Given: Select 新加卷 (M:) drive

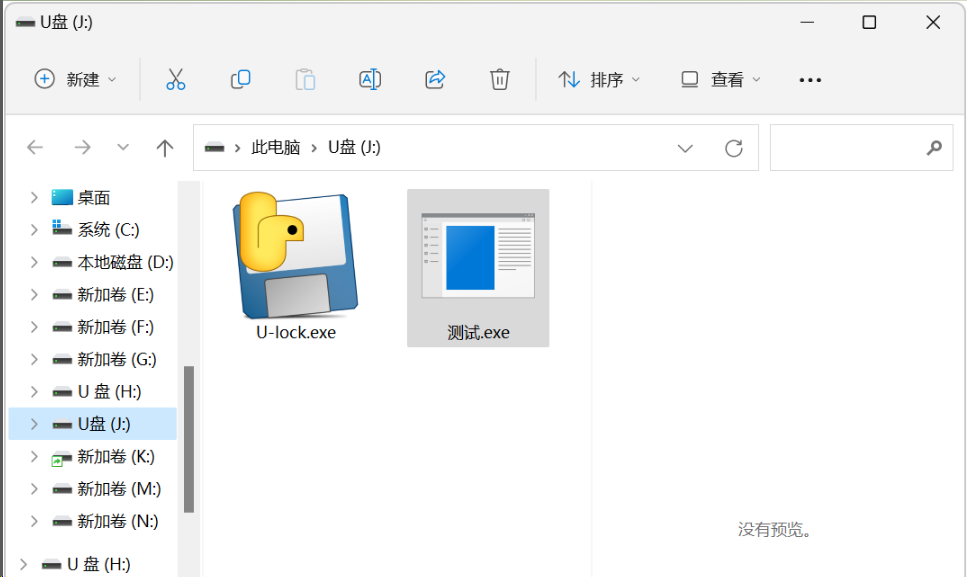Looking at the screenshot, I should click(93, 489).
